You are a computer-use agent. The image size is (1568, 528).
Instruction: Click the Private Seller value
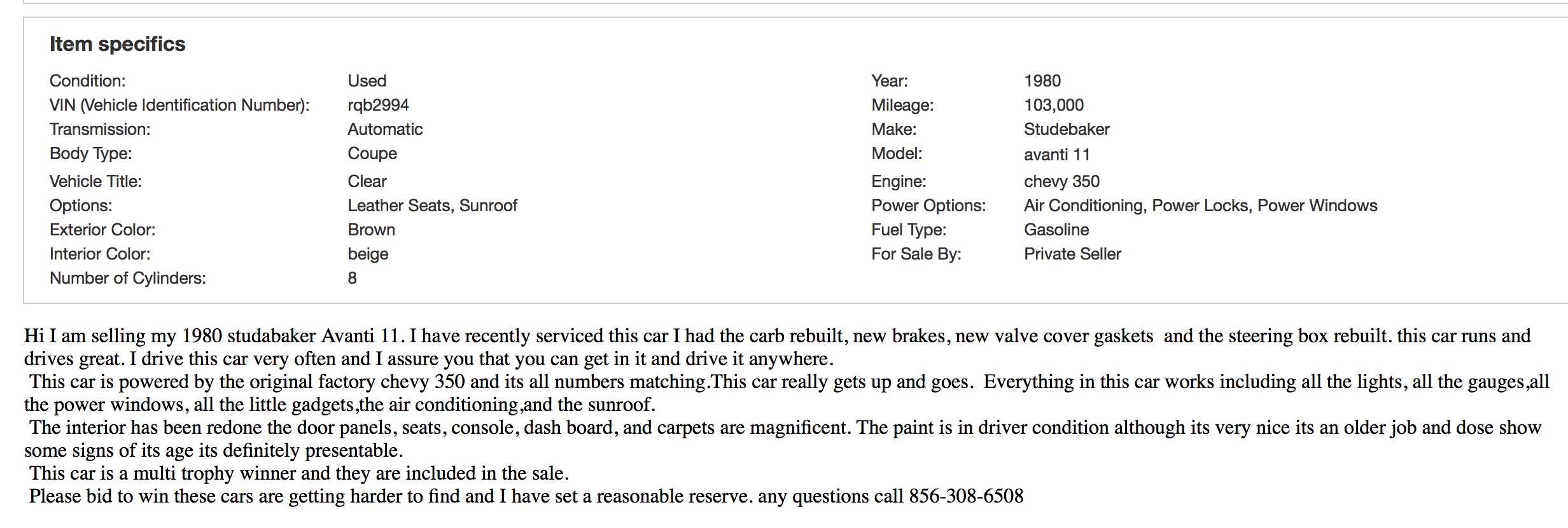point(1072,254)
